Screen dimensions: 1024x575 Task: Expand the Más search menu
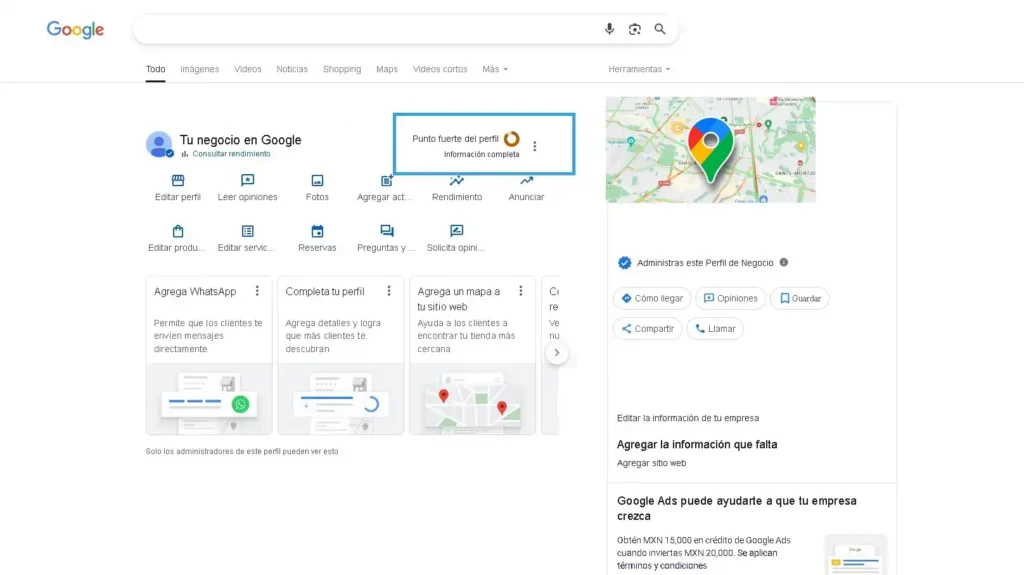point(494,69)
